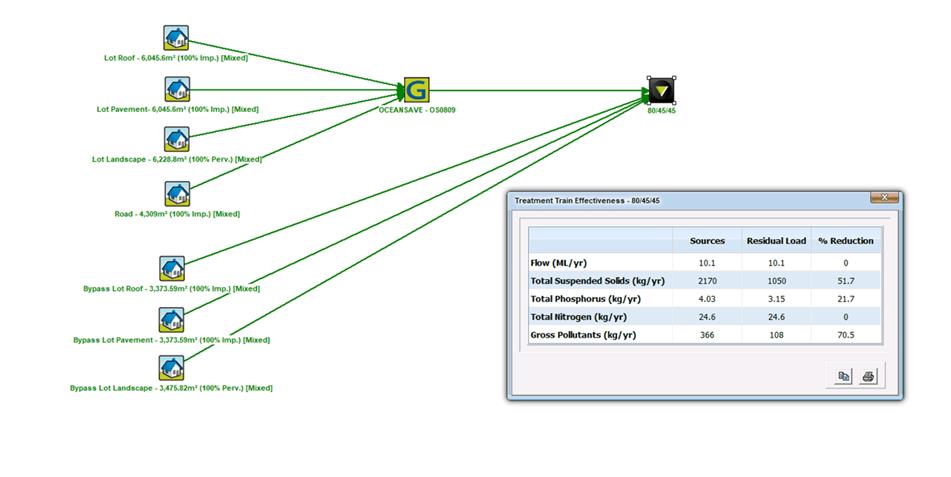The width and height of the screenshot is (951, 477).
Task: Select the Bypass Lot Roof node icon
Action: (x=172, y=269)
